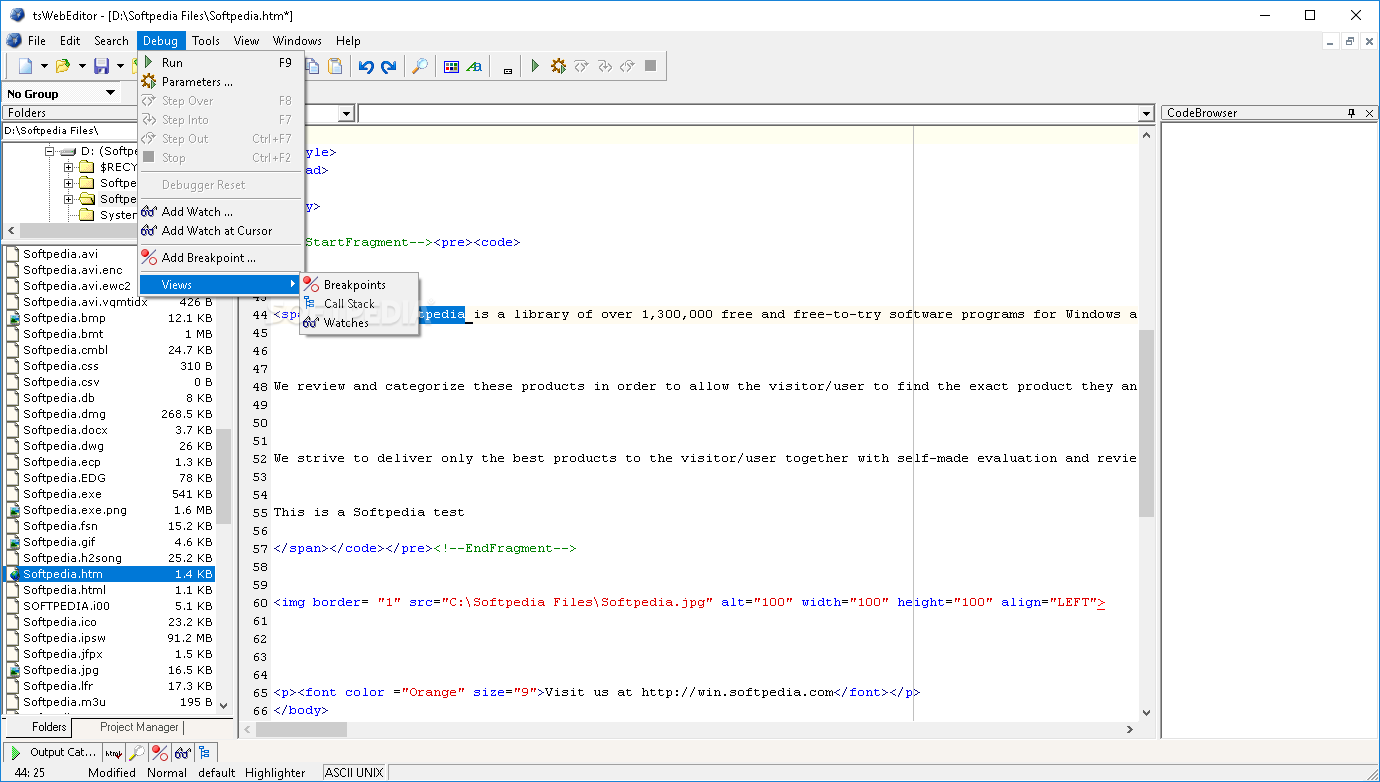Click the file list vertical scrollbar
Screen dimensions: 1380x782
[224, 478]
